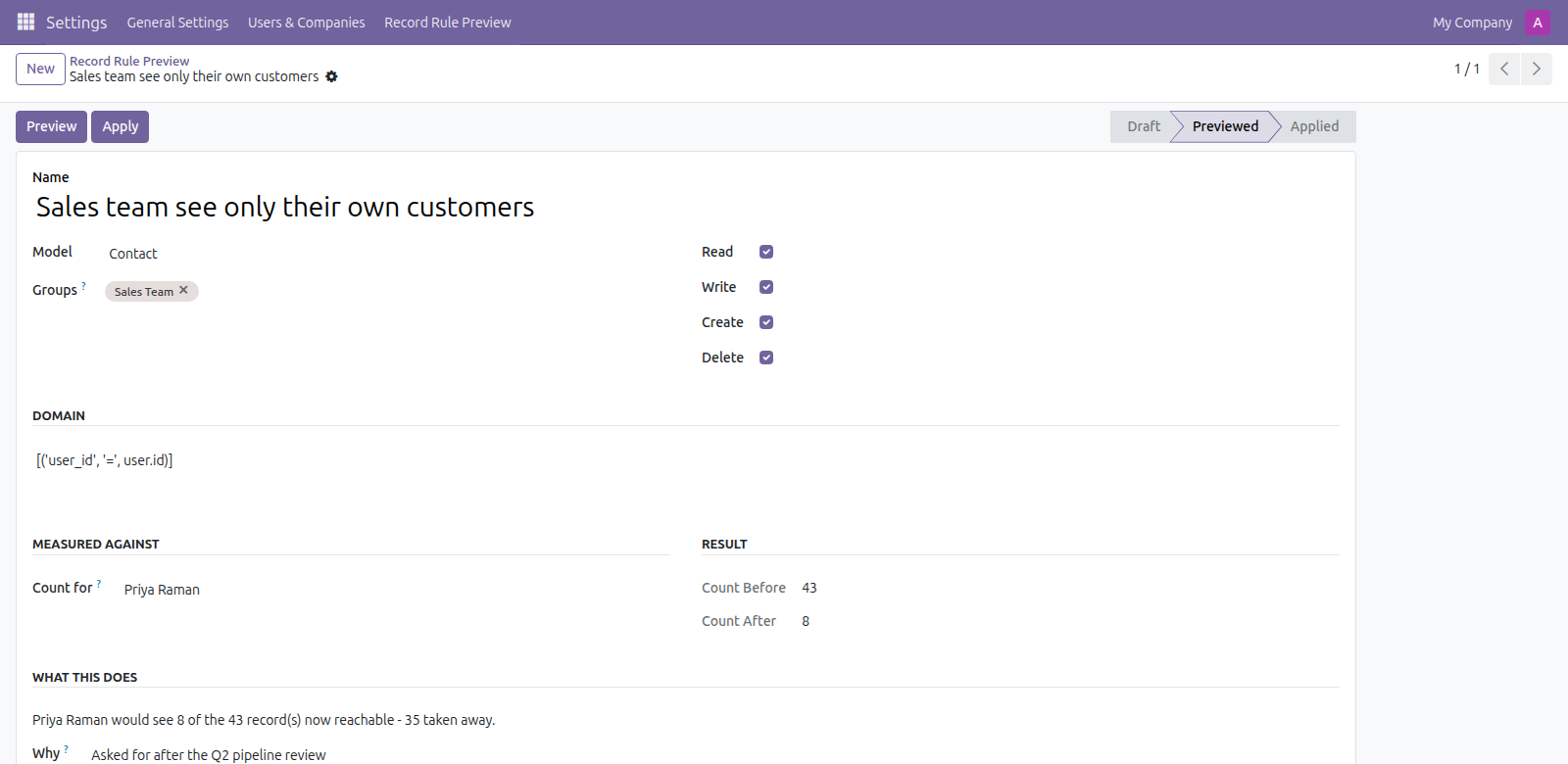Open the apps grid menu icon
The image size is (1568, 764).
tap(26, 22)
